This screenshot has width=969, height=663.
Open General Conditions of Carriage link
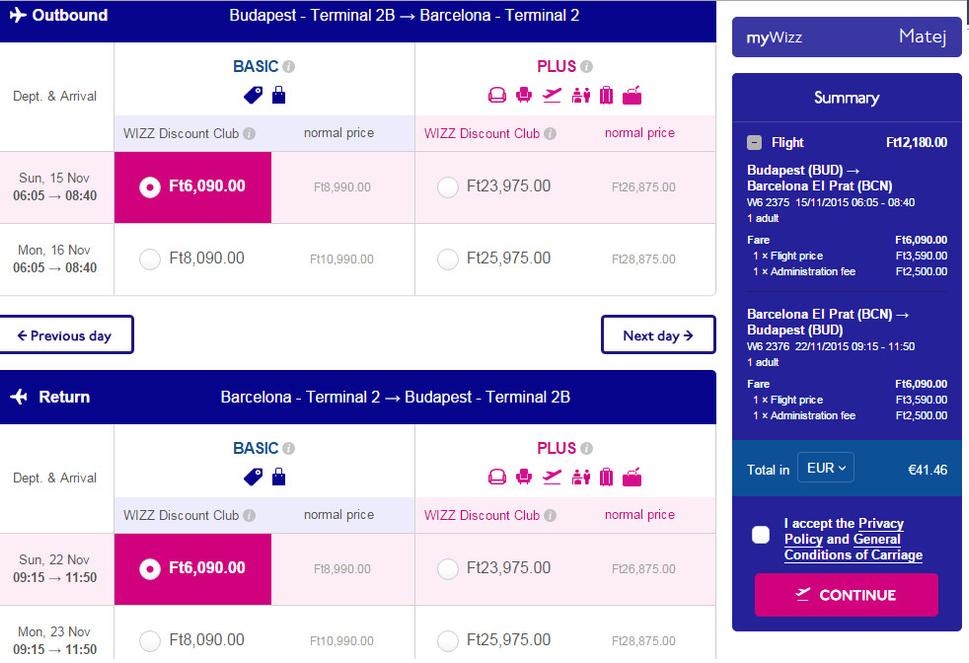coord(853,547)
